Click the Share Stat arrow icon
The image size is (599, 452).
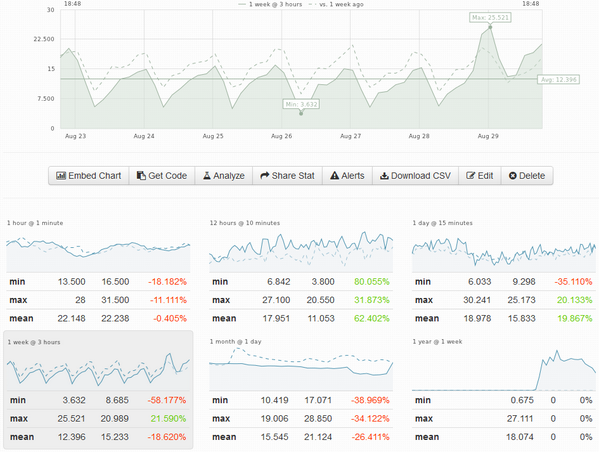point(264,176)
